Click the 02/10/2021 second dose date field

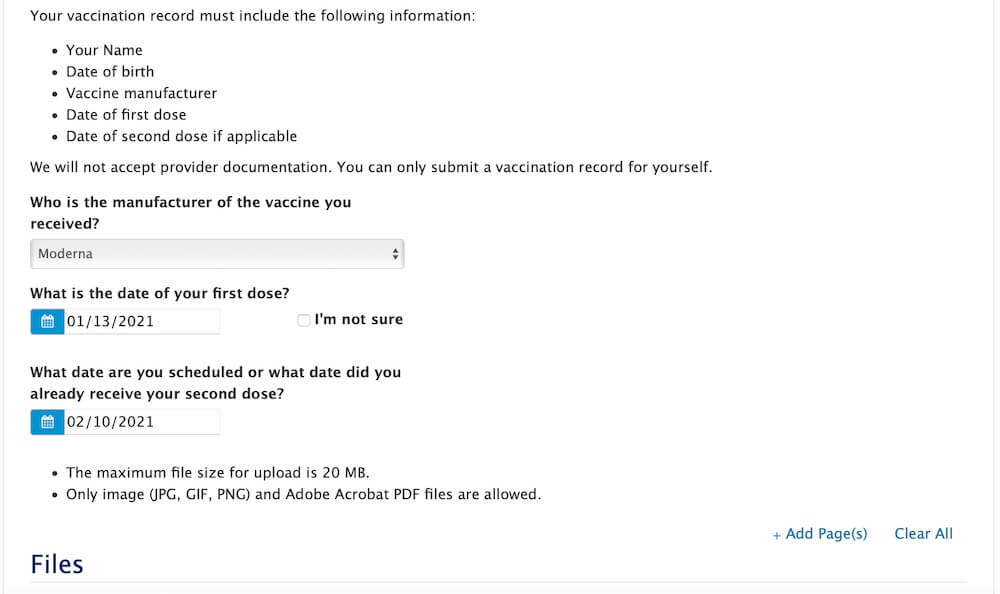click(x=142, y=422)
